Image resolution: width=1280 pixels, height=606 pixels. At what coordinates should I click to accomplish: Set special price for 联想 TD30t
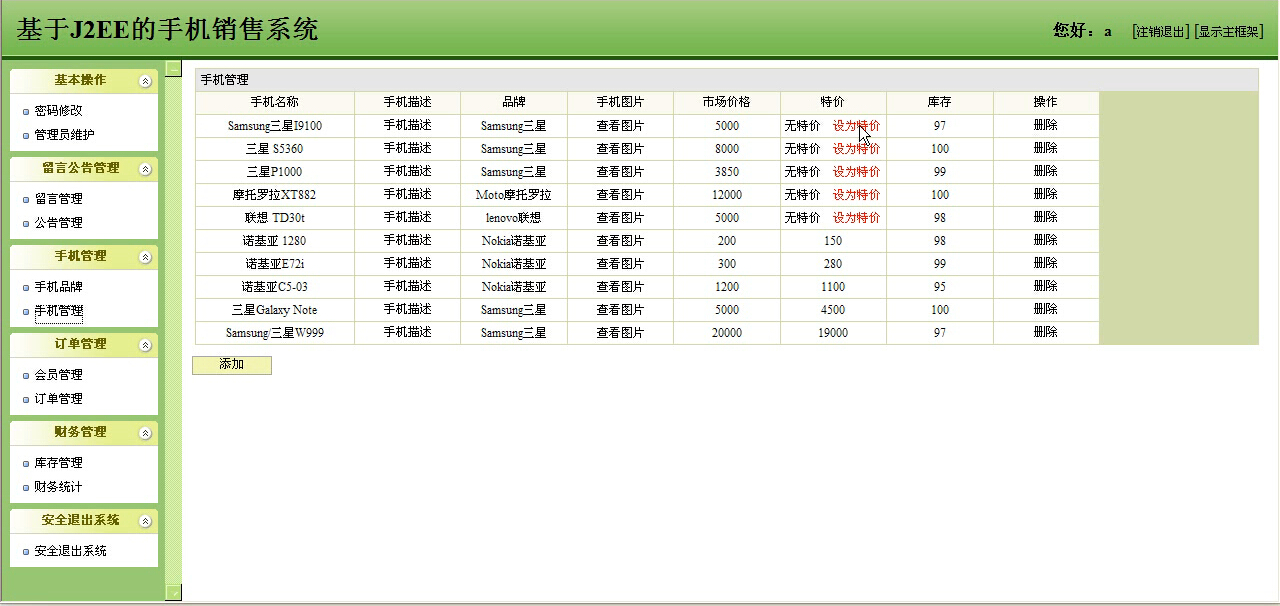[856, 218]
